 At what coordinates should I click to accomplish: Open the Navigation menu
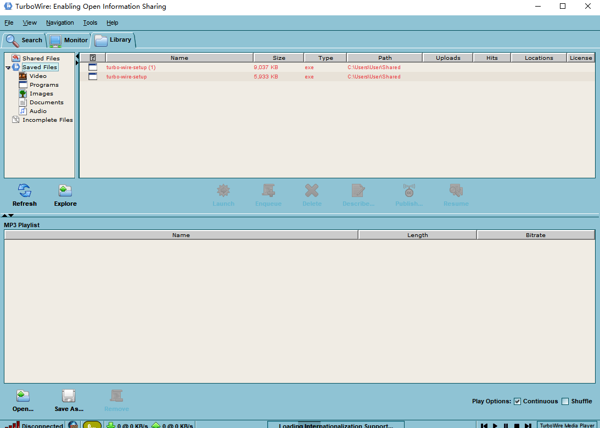(59, 22)
